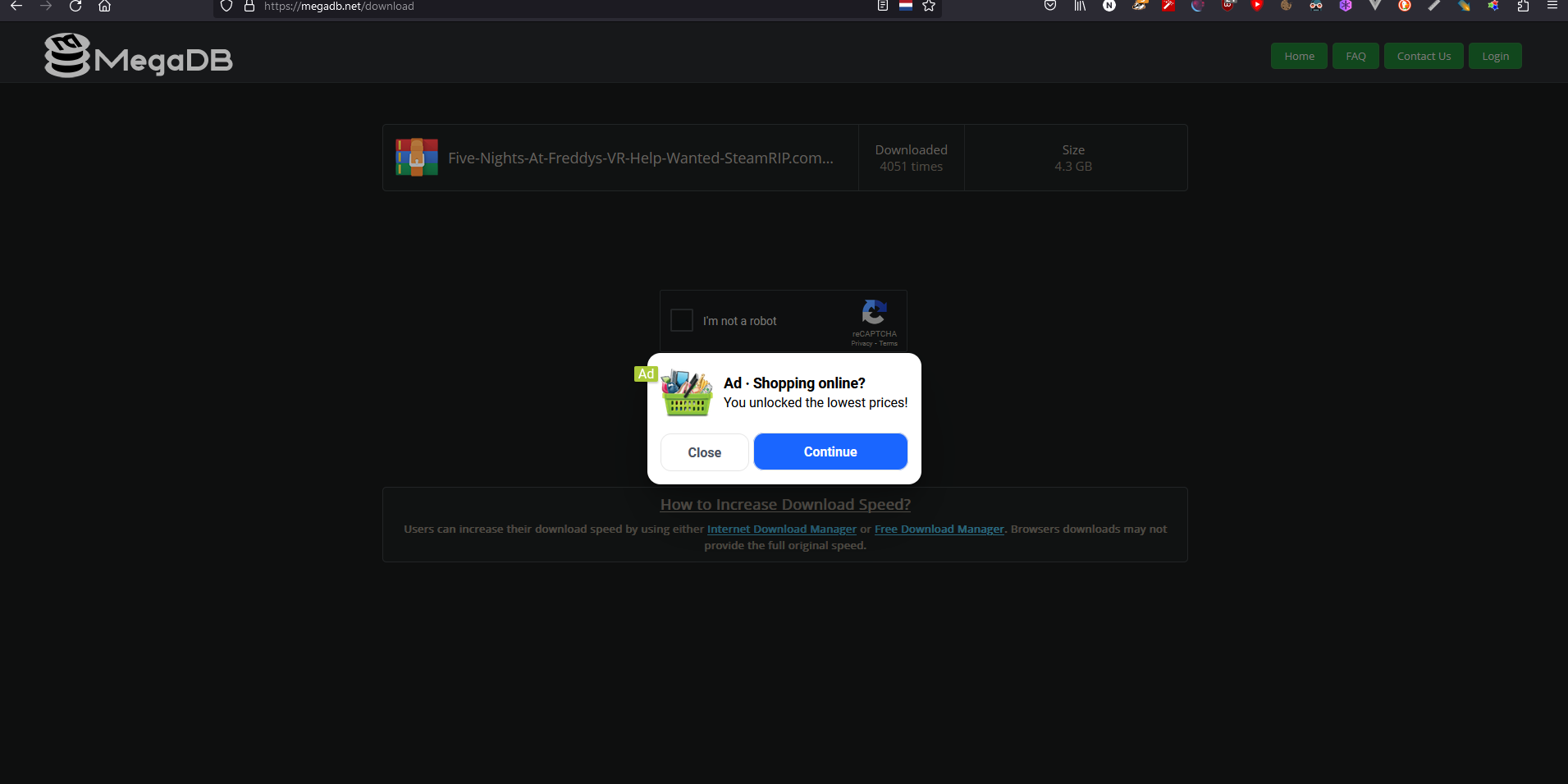Save the page to Pocket
The image size is (1568, 784).
[1049, 7]
